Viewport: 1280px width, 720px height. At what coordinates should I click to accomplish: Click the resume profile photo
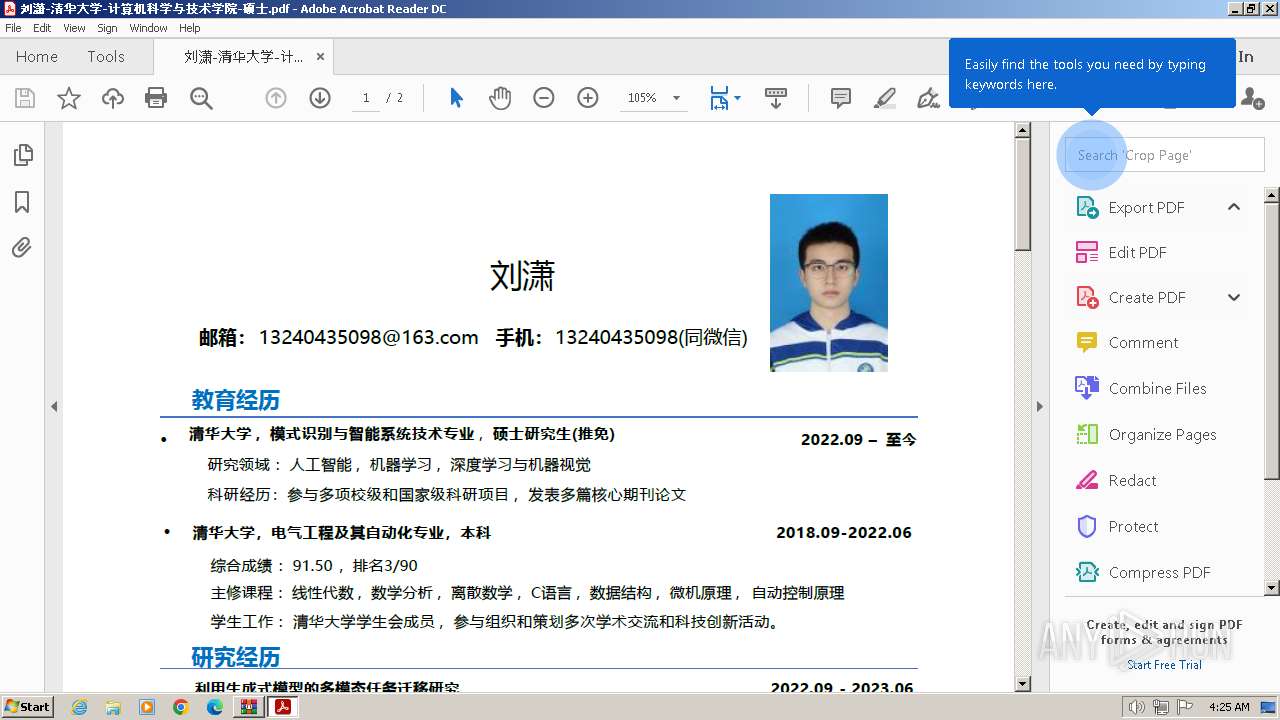829,283
